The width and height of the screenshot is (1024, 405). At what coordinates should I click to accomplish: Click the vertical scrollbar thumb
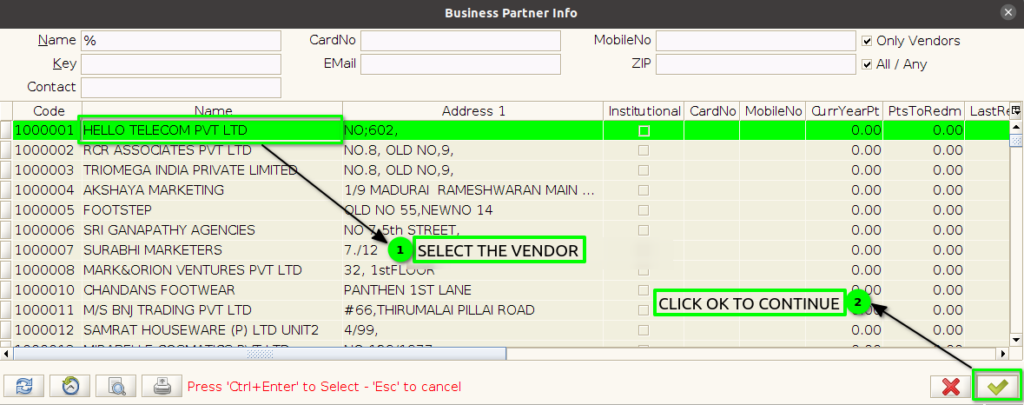coord(1016,140)
